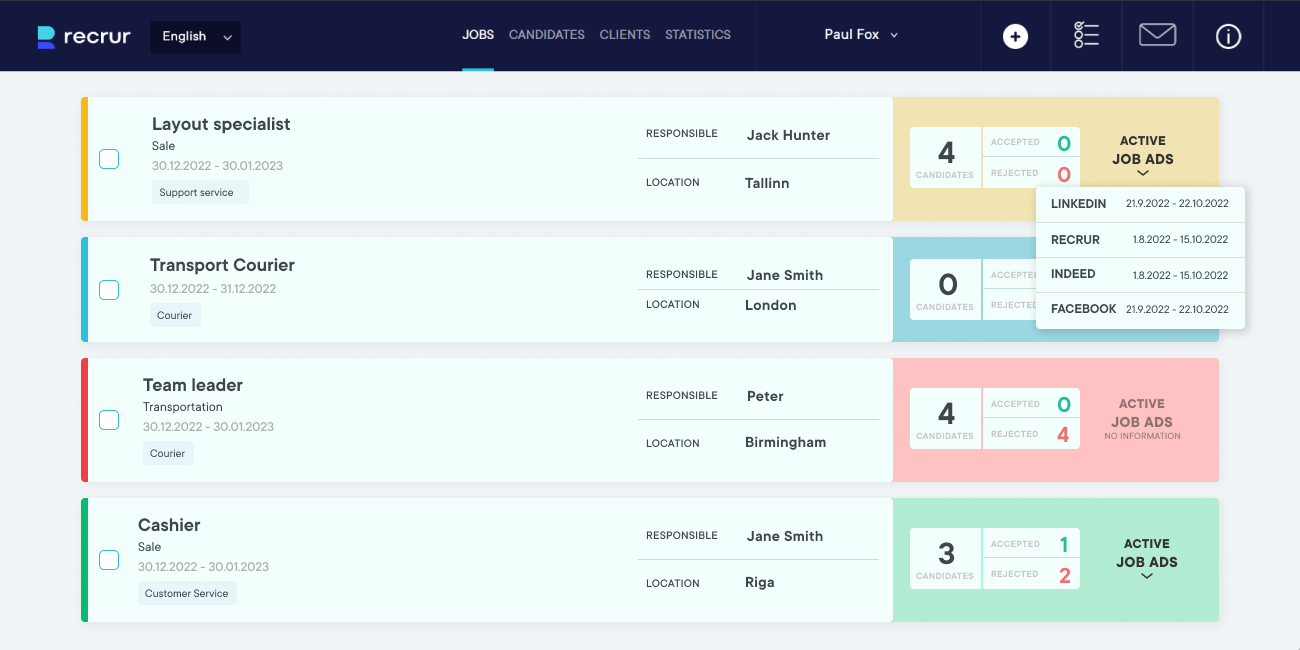Switch to the CANDIDATES tab
This screenshot has width=1300, height=650.
[546, 35]
